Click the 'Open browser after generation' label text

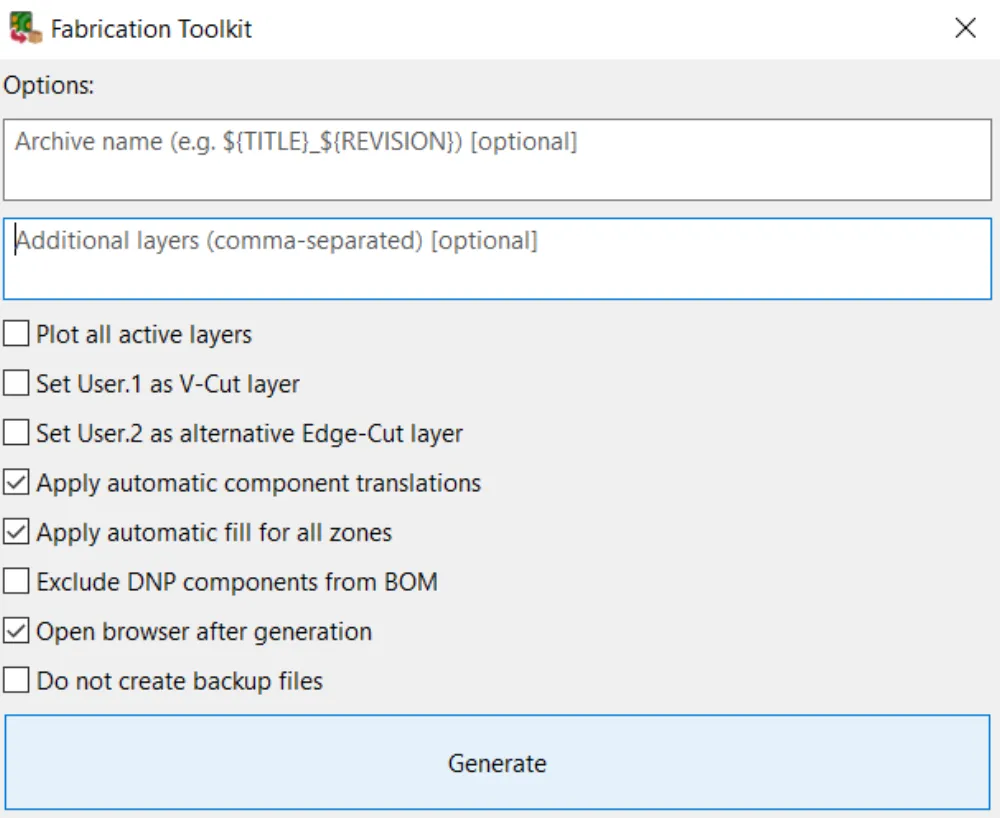[204, 632]
